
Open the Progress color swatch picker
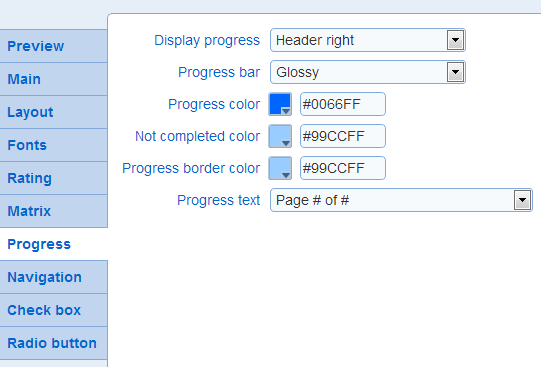280,104
